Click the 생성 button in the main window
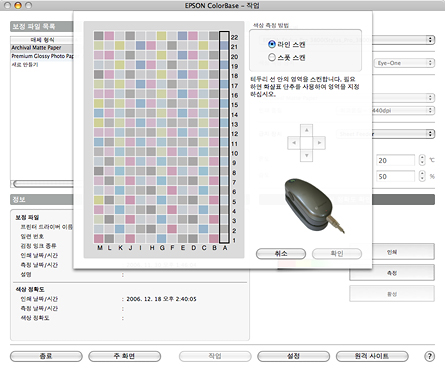This screenshot has height=371, width=445. (392, 294)
